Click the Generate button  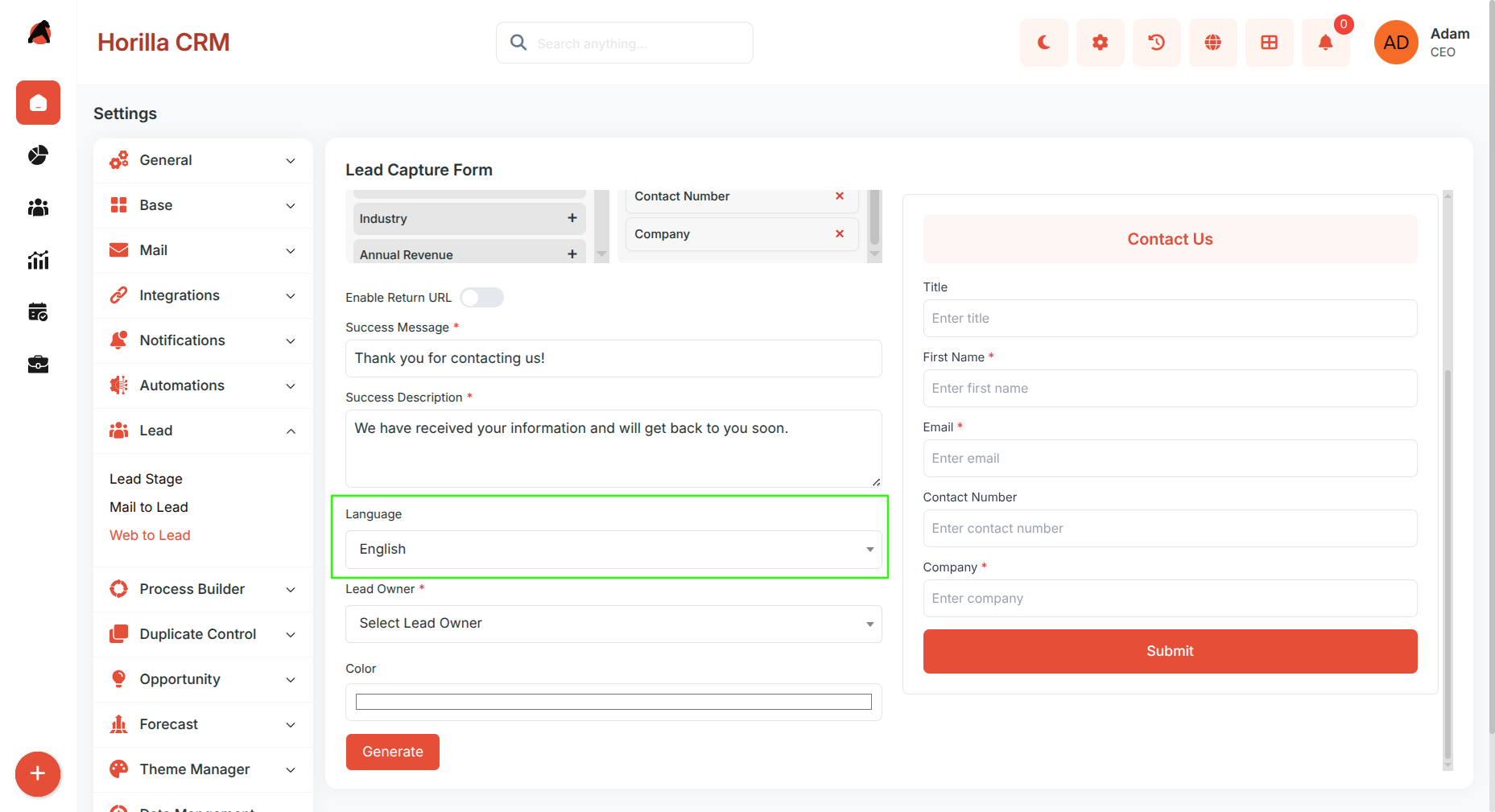(x=393, y=752)
